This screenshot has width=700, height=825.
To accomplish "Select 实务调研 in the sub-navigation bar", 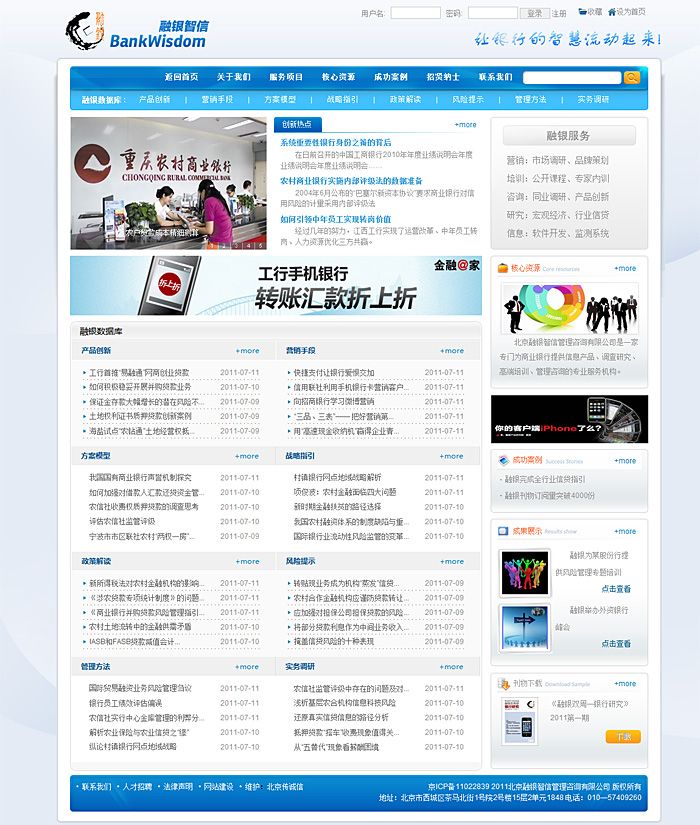I will pyautogui.click(x=593, y=99).
